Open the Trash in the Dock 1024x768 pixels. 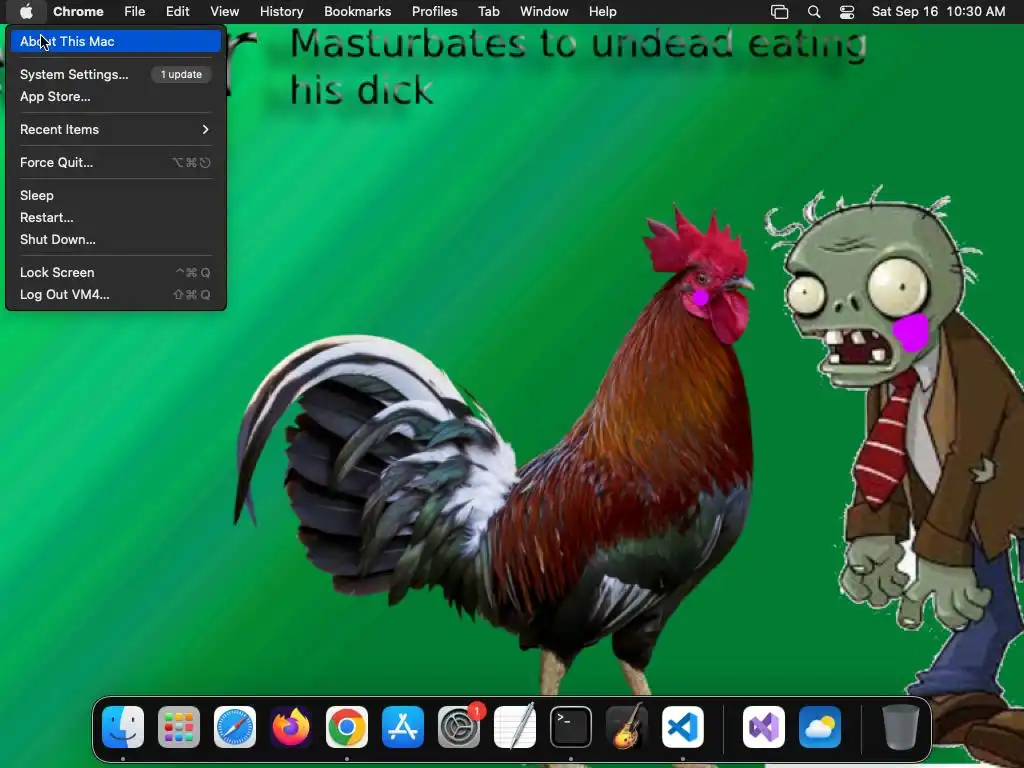tap(901, 727)
